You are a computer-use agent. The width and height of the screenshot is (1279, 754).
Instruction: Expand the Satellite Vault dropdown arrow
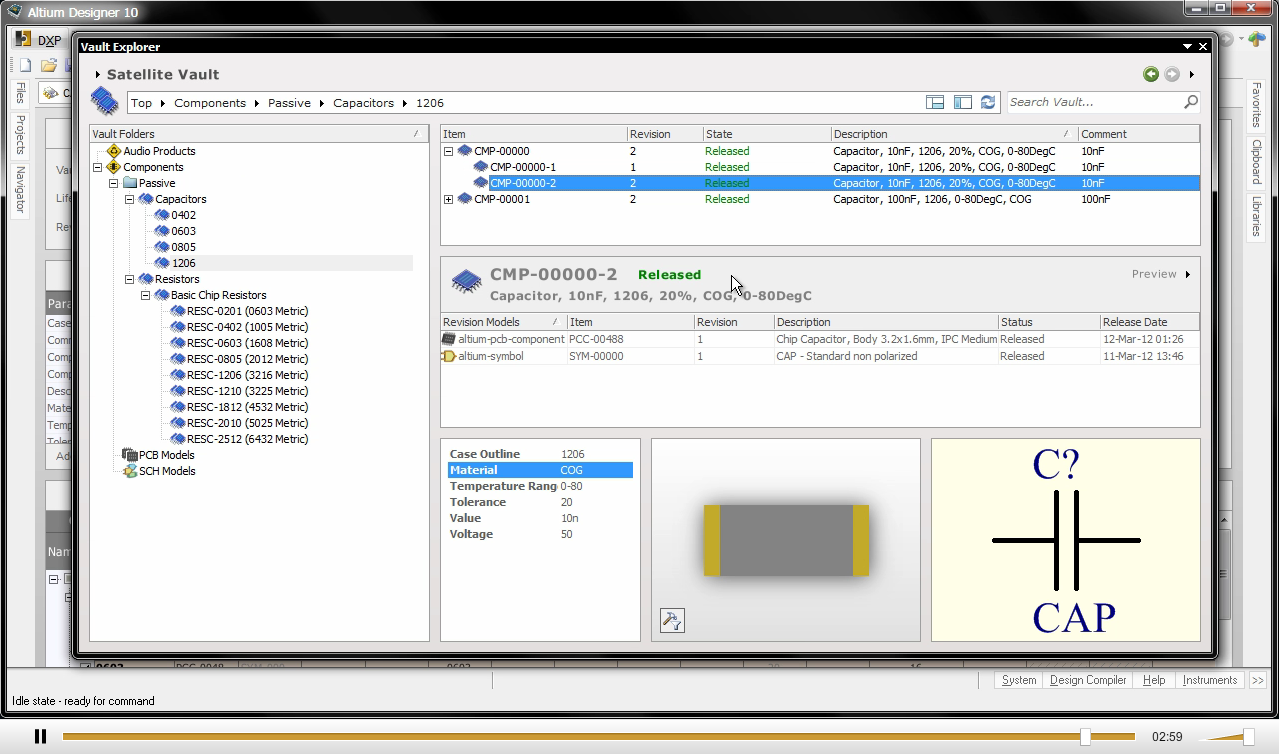[98, 75]
